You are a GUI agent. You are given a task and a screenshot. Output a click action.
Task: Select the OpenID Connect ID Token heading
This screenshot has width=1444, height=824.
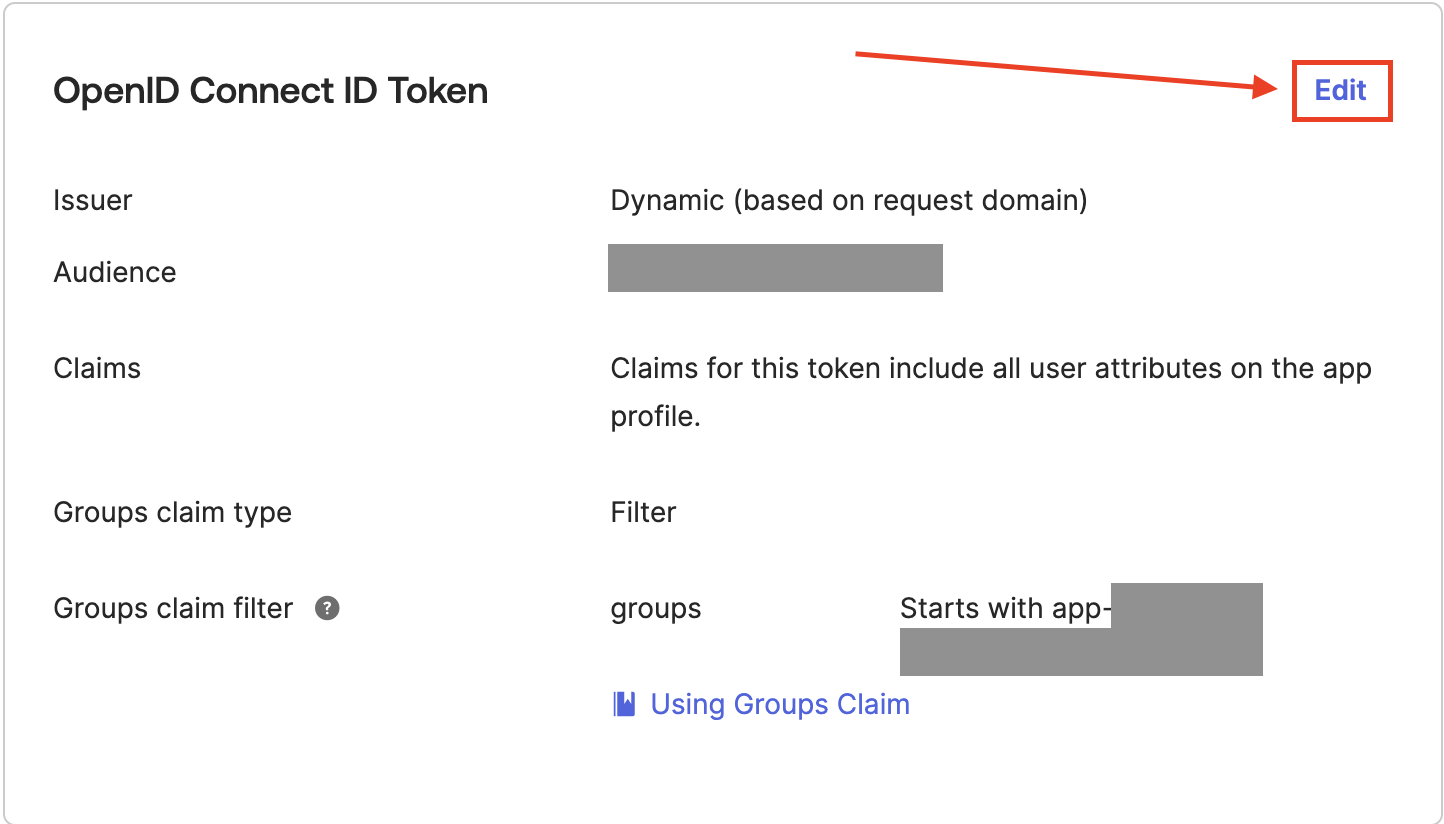271,91
